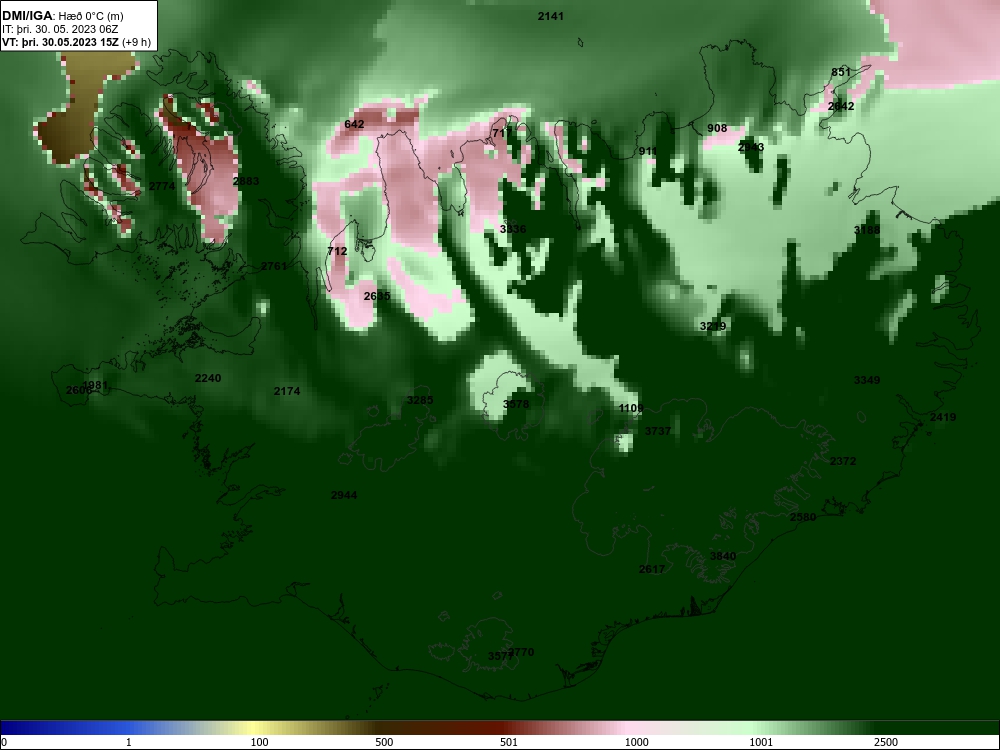Pick the map value 2943
The image size is (1000, 750).
(751, 147)
